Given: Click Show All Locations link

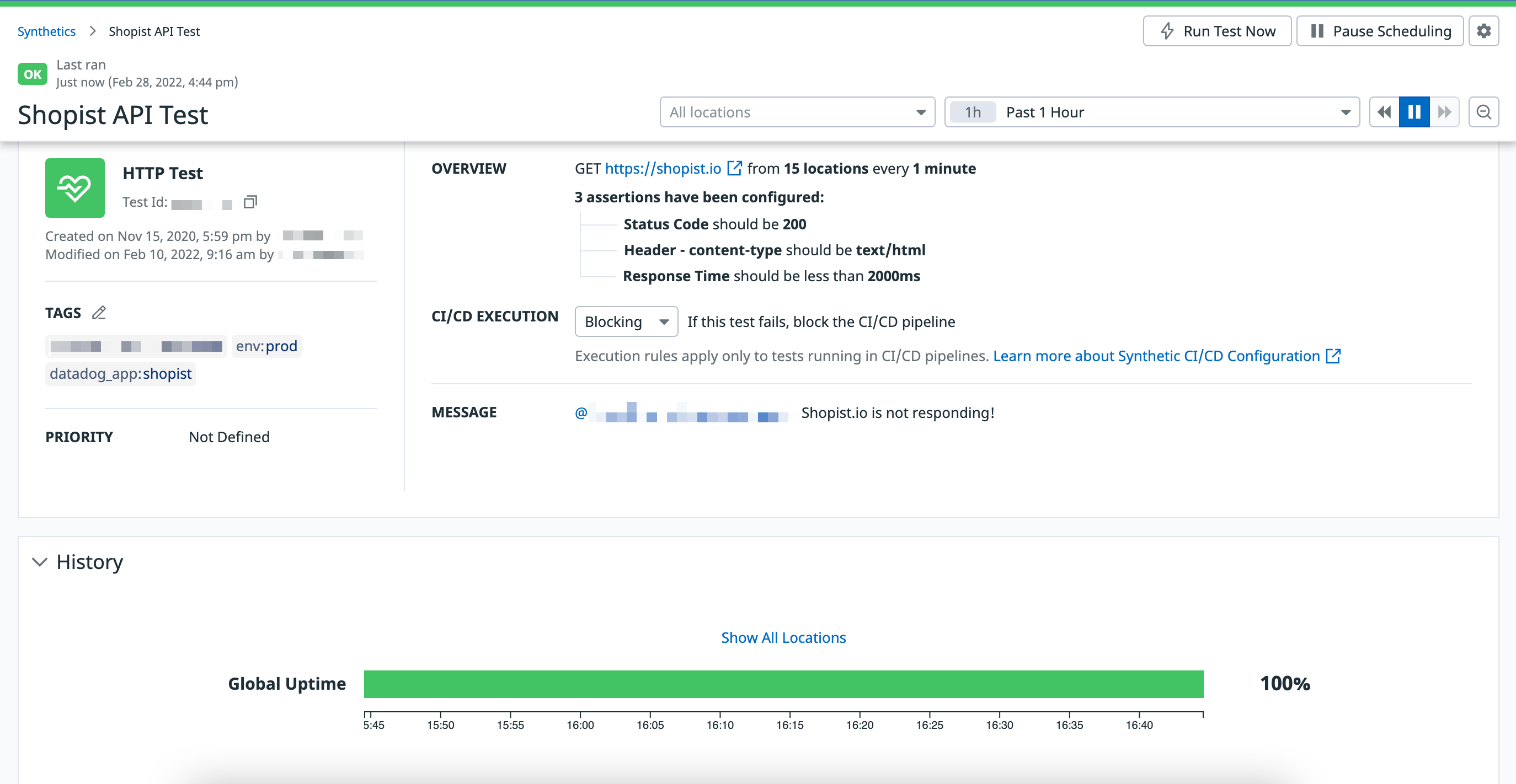Looking at the screenshot, I should pos(783,637).
